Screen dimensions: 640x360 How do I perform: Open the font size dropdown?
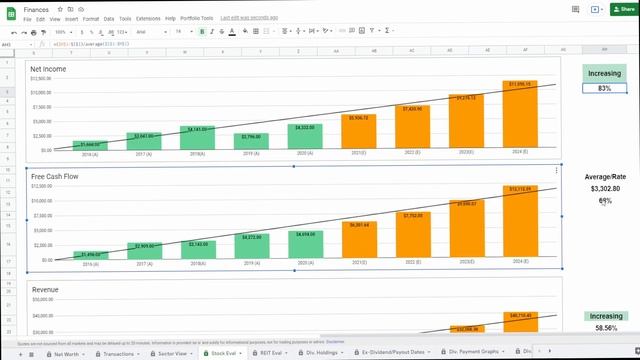(x=184, y=31)
